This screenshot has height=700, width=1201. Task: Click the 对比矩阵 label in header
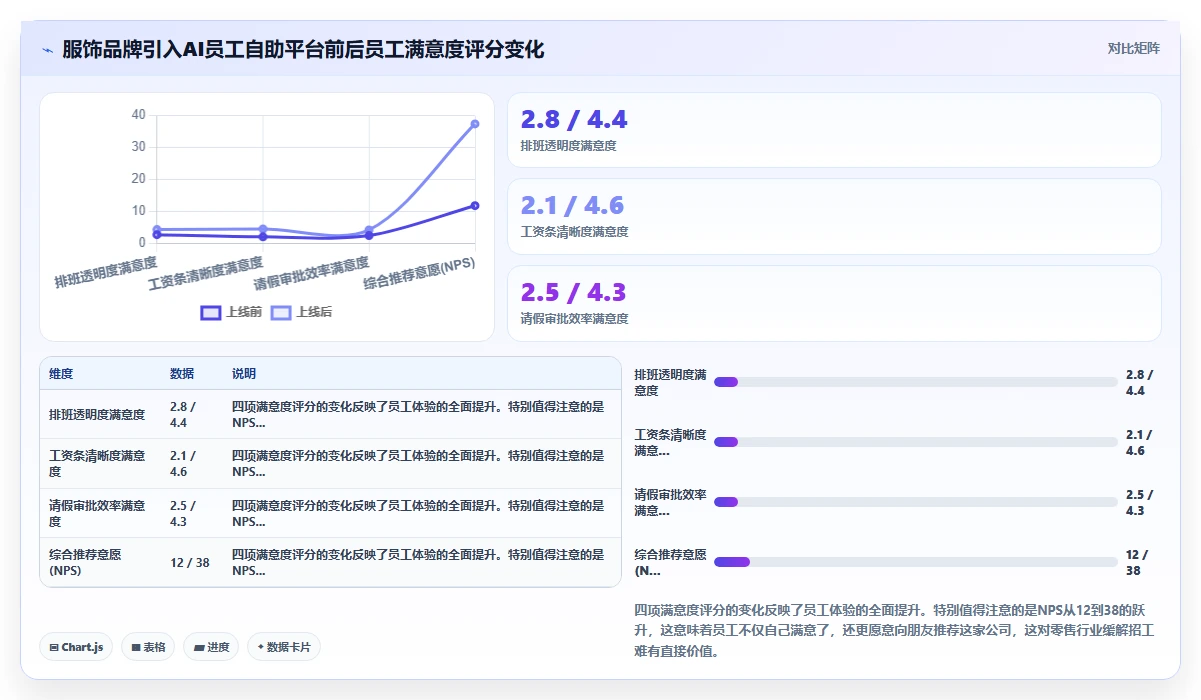click(x=1133, y=49)
